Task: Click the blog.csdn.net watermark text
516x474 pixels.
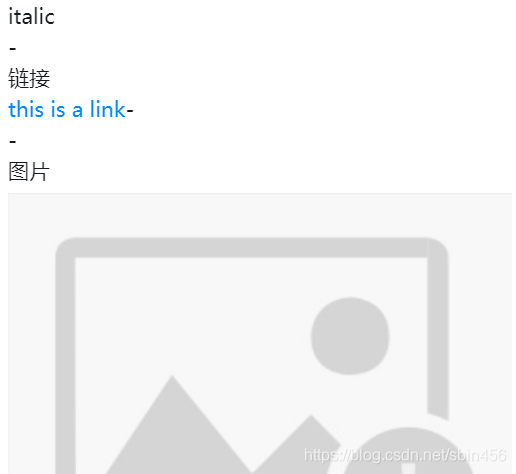Action: coord(405,455)
